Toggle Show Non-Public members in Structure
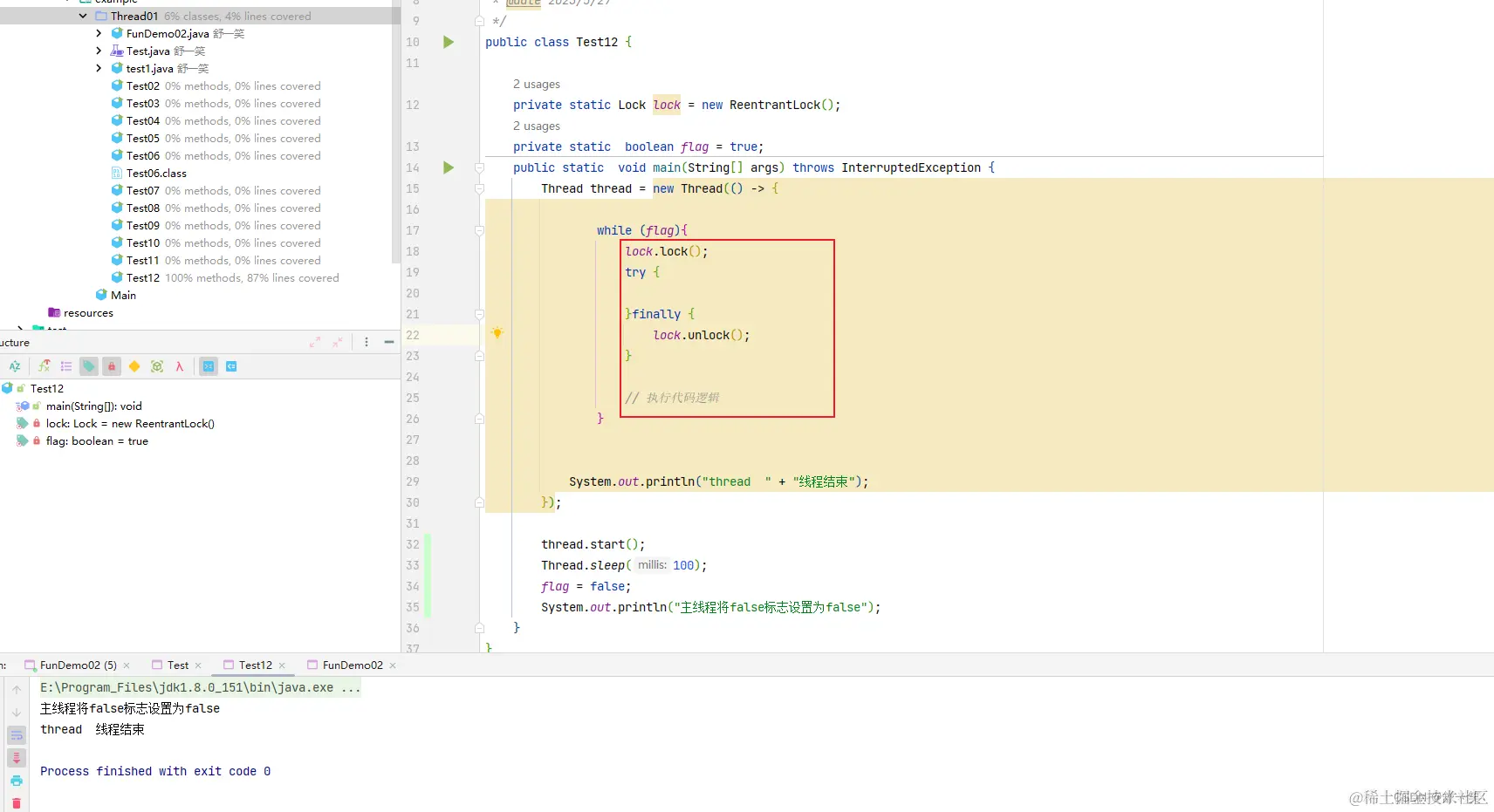This screenshot has height=812, width=1494. click(112, 366)
